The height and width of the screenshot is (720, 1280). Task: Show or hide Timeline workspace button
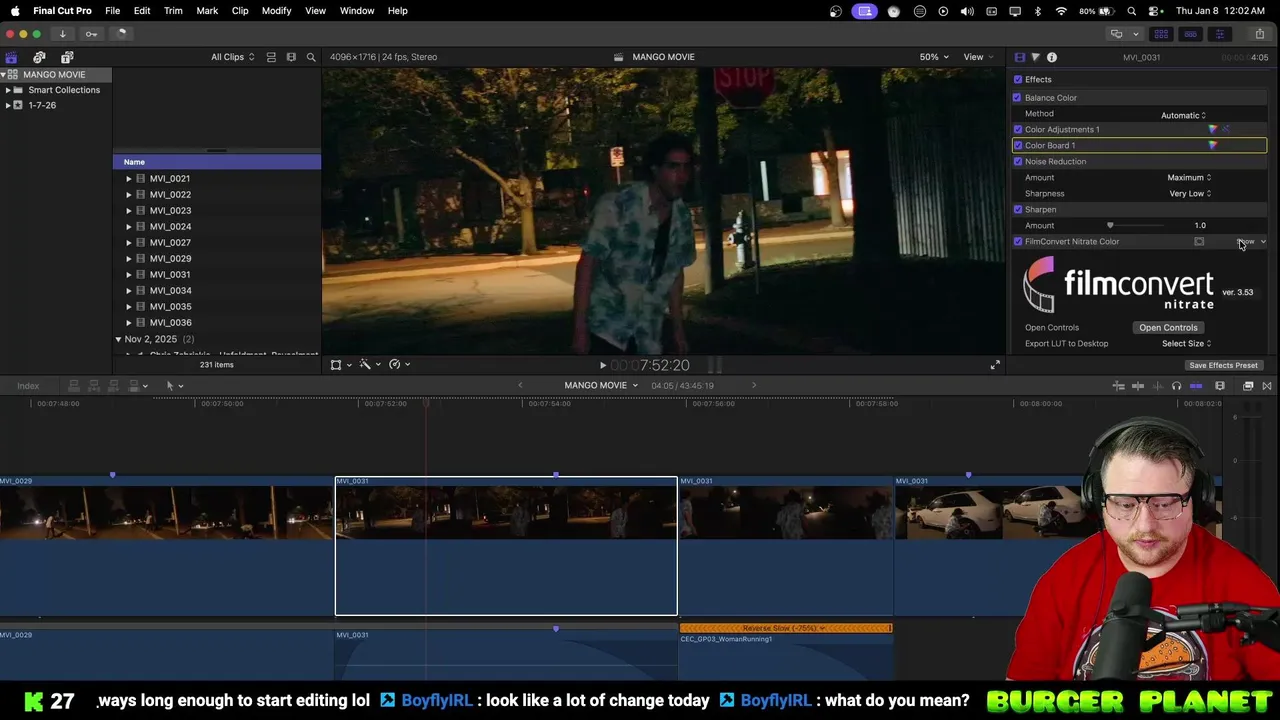pyautogui.click(x=1190, y=34)
